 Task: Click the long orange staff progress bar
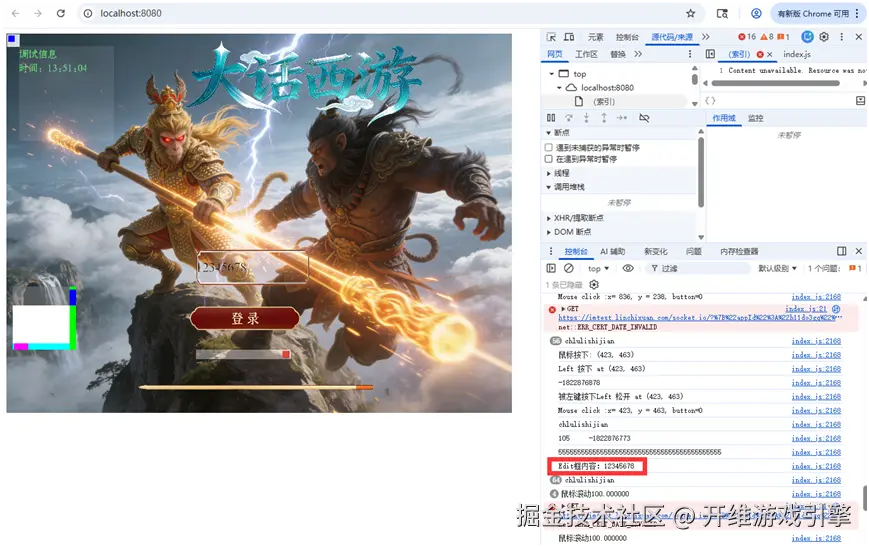(x=256, y=387)
